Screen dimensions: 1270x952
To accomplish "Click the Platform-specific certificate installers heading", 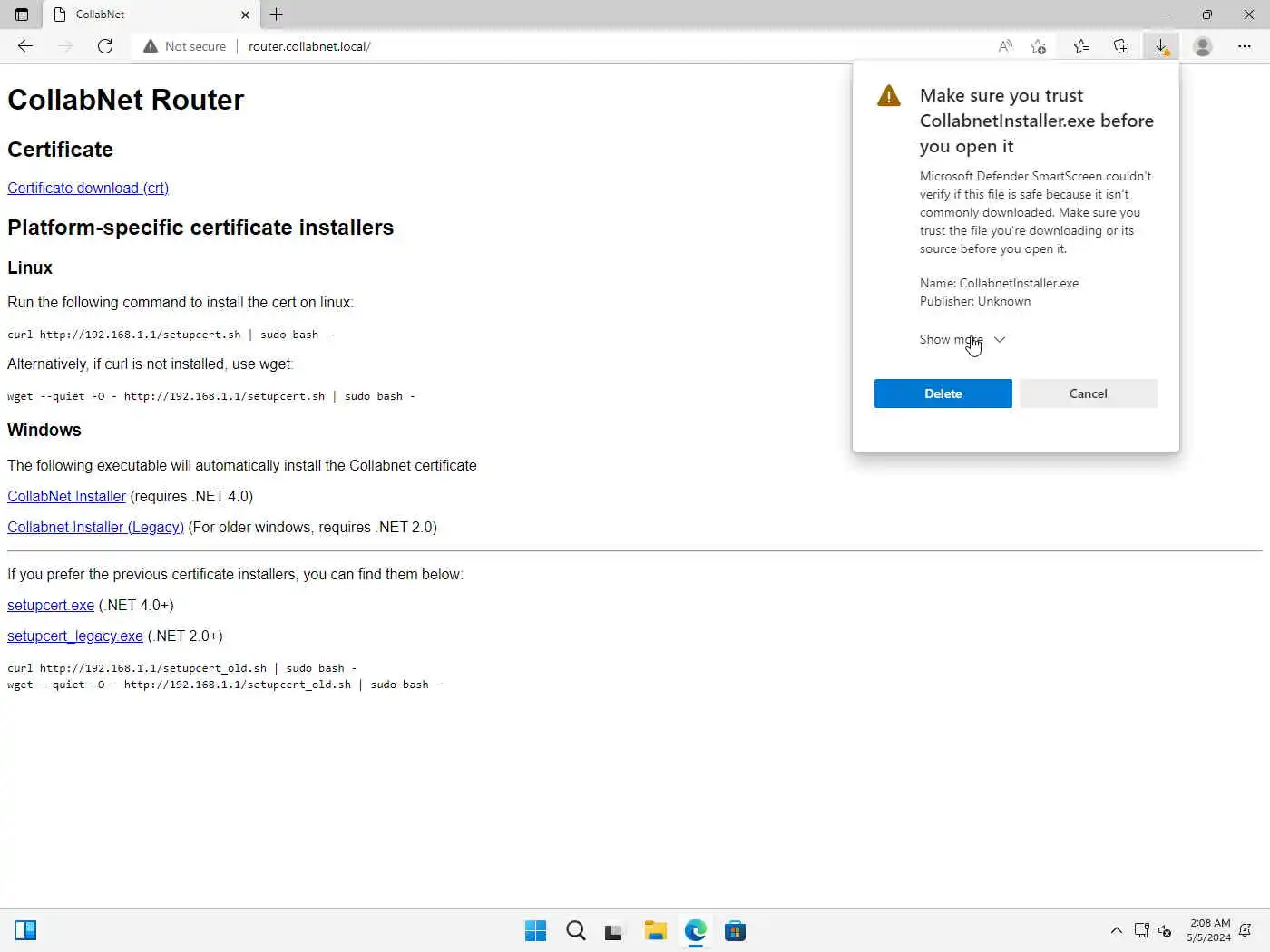I will click(x=200, y=228).
